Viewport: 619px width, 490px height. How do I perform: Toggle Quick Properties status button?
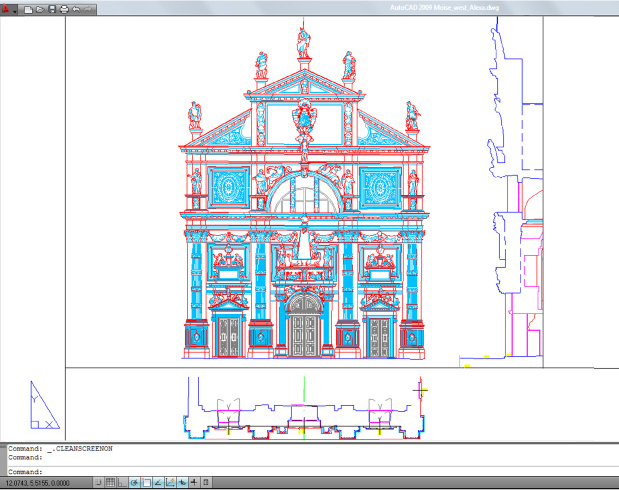(206, 483)
